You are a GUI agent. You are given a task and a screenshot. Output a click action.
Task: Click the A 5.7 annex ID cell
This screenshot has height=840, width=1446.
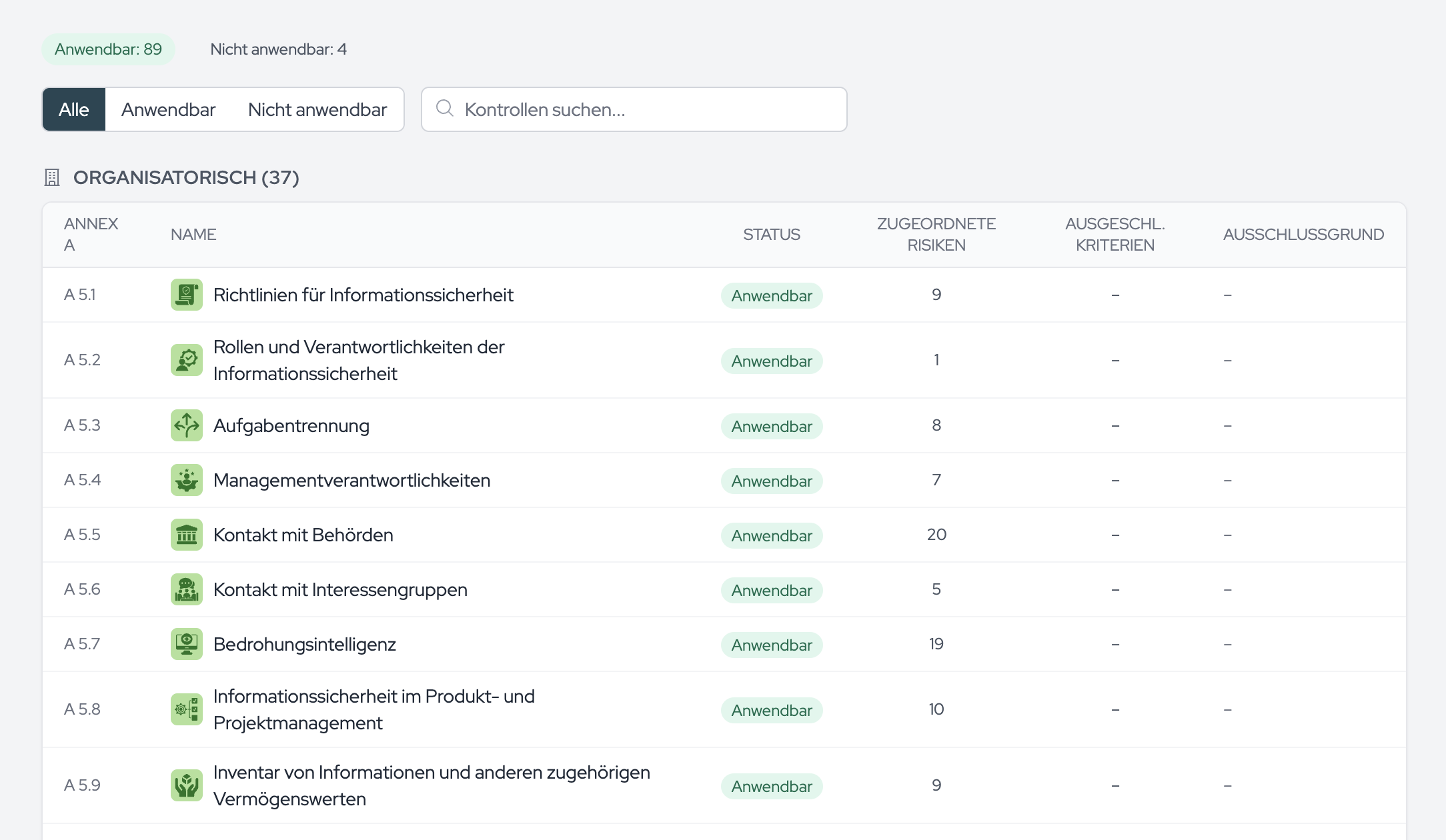[x=82, y=644]
